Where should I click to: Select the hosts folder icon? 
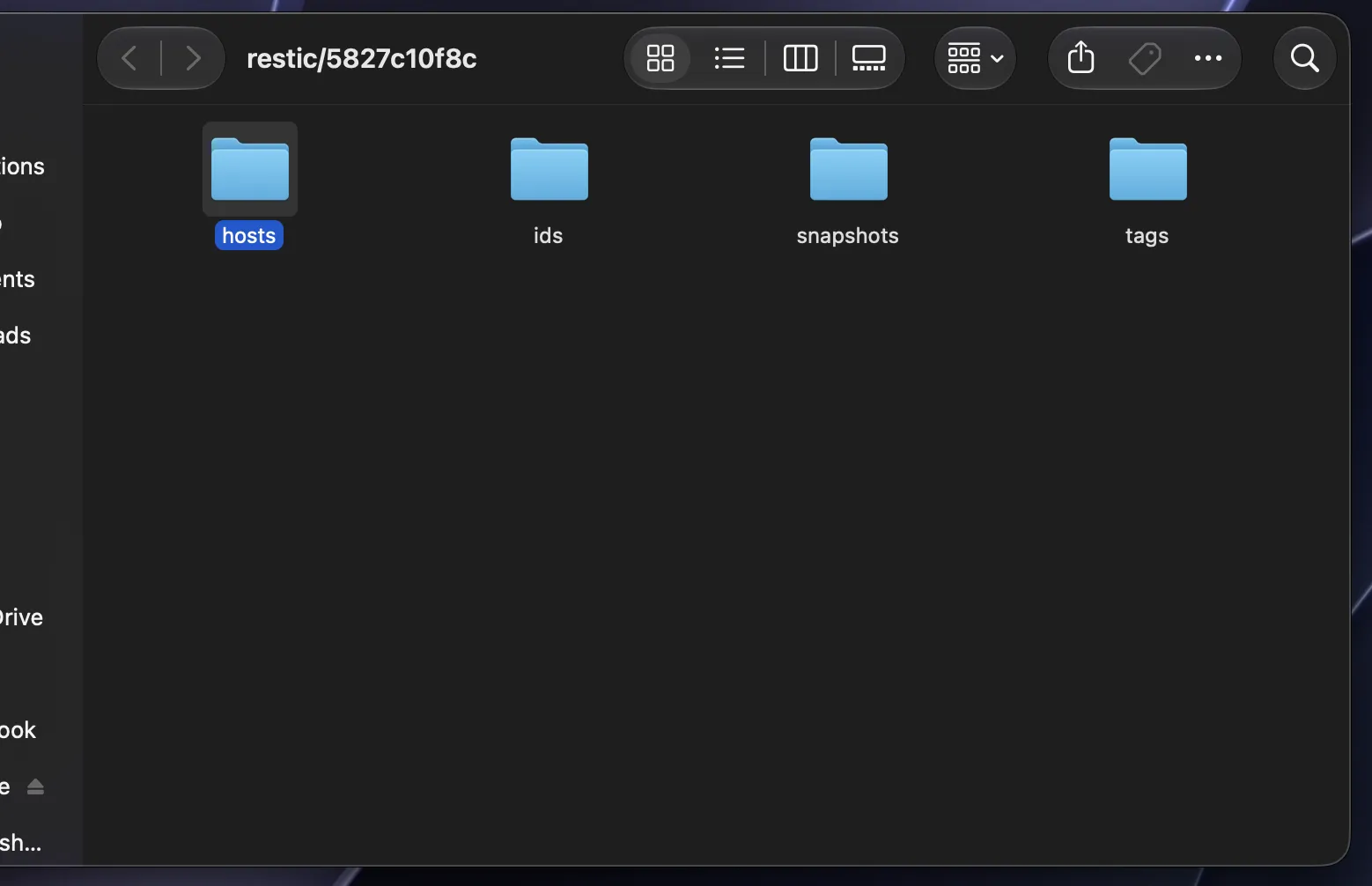[250, 169]
